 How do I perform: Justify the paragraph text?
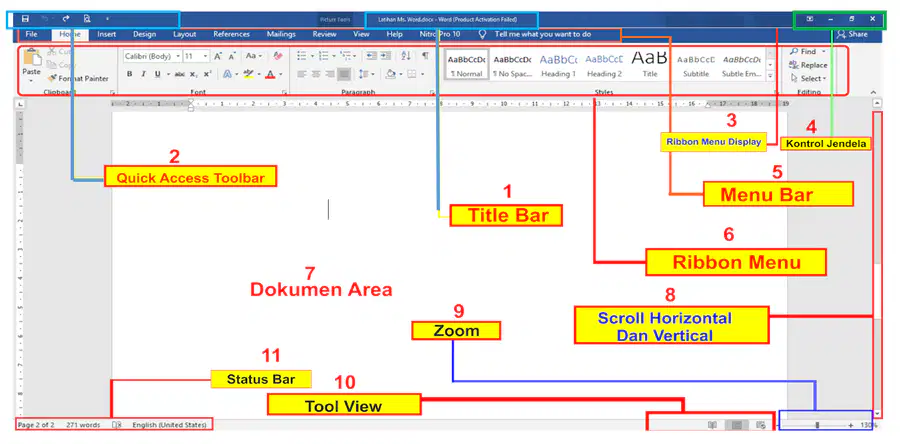click(344, 74)
